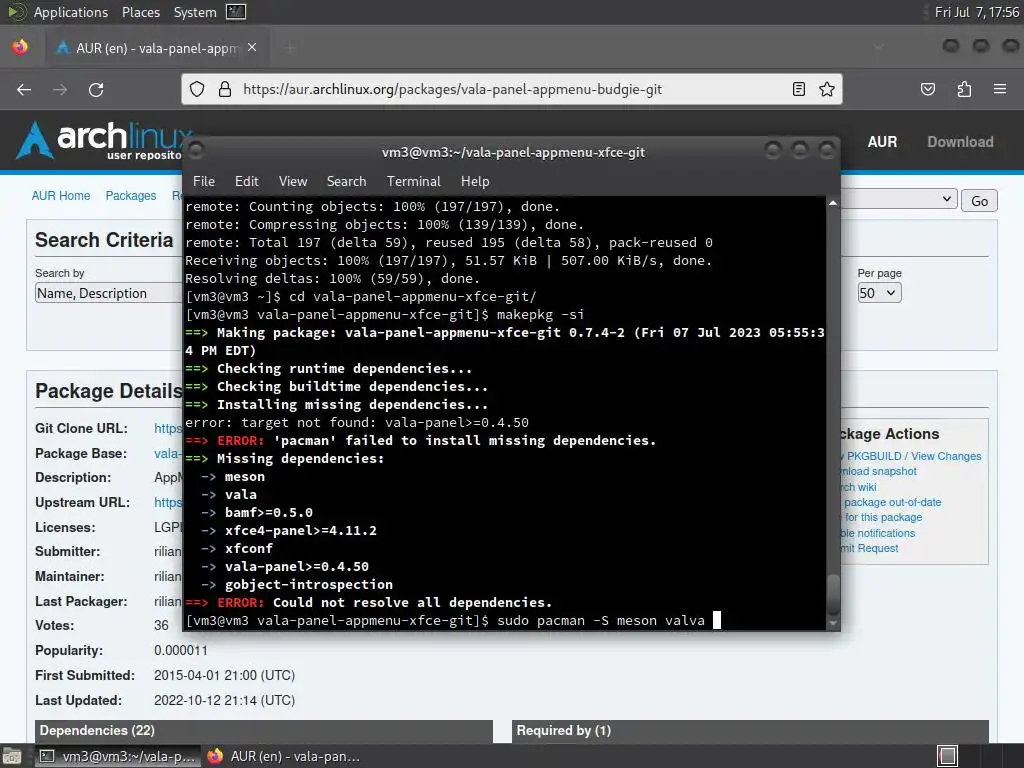Image resolution: width=1024 pixels, height=768 pixels.
Task: Click Popularity value 0.000011
Action: (x=181, y=650)
